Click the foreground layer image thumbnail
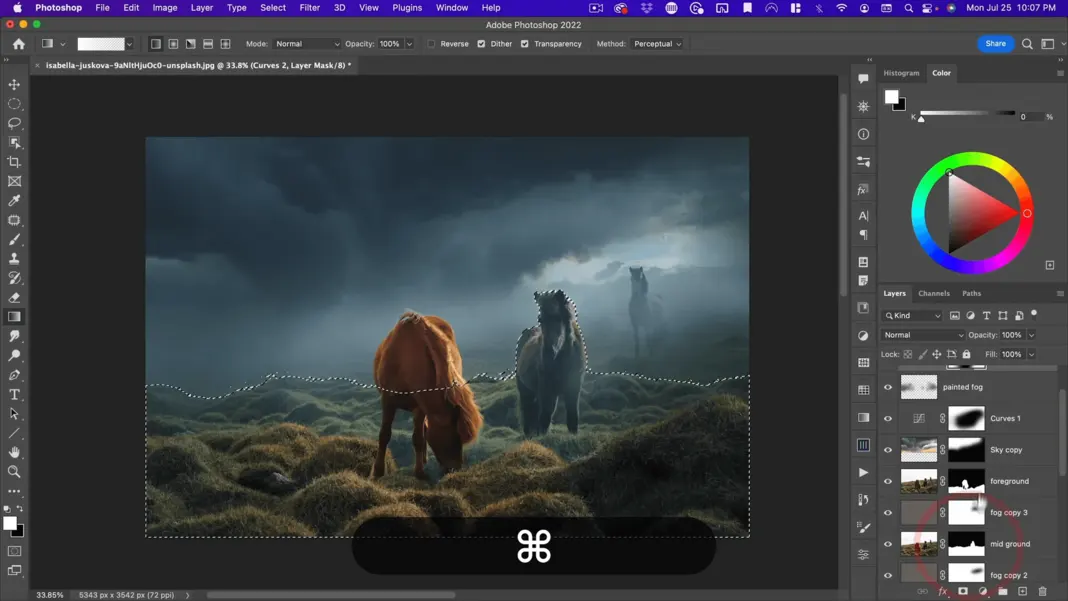The width and height of the screenshot is (1068, 601). point(918,481)
